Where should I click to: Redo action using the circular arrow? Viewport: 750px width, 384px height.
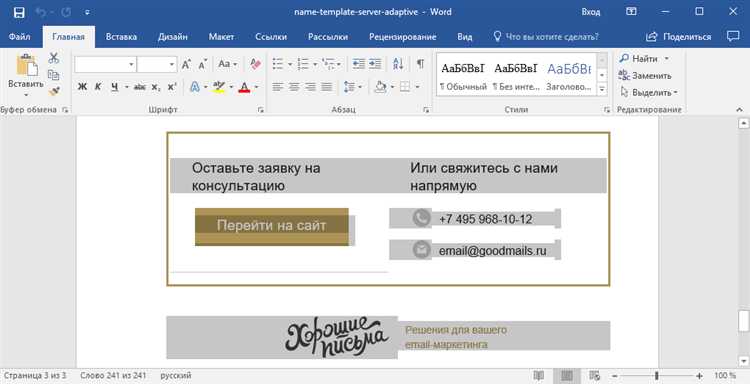coord(66,12)
